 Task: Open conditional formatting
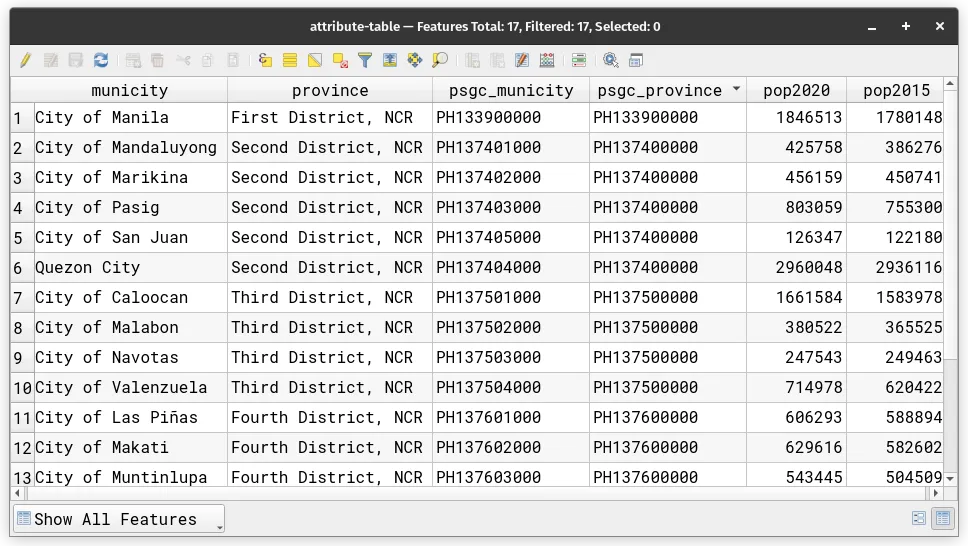tap(579, 60)
